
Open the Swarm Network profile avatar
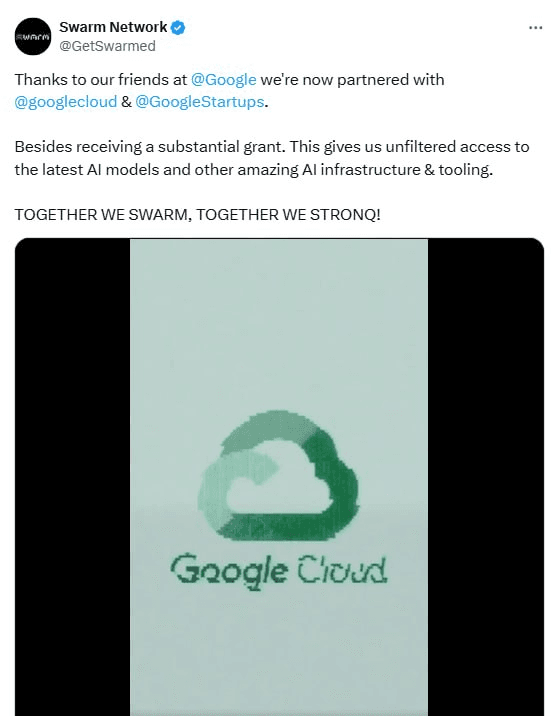pos(32,37)
